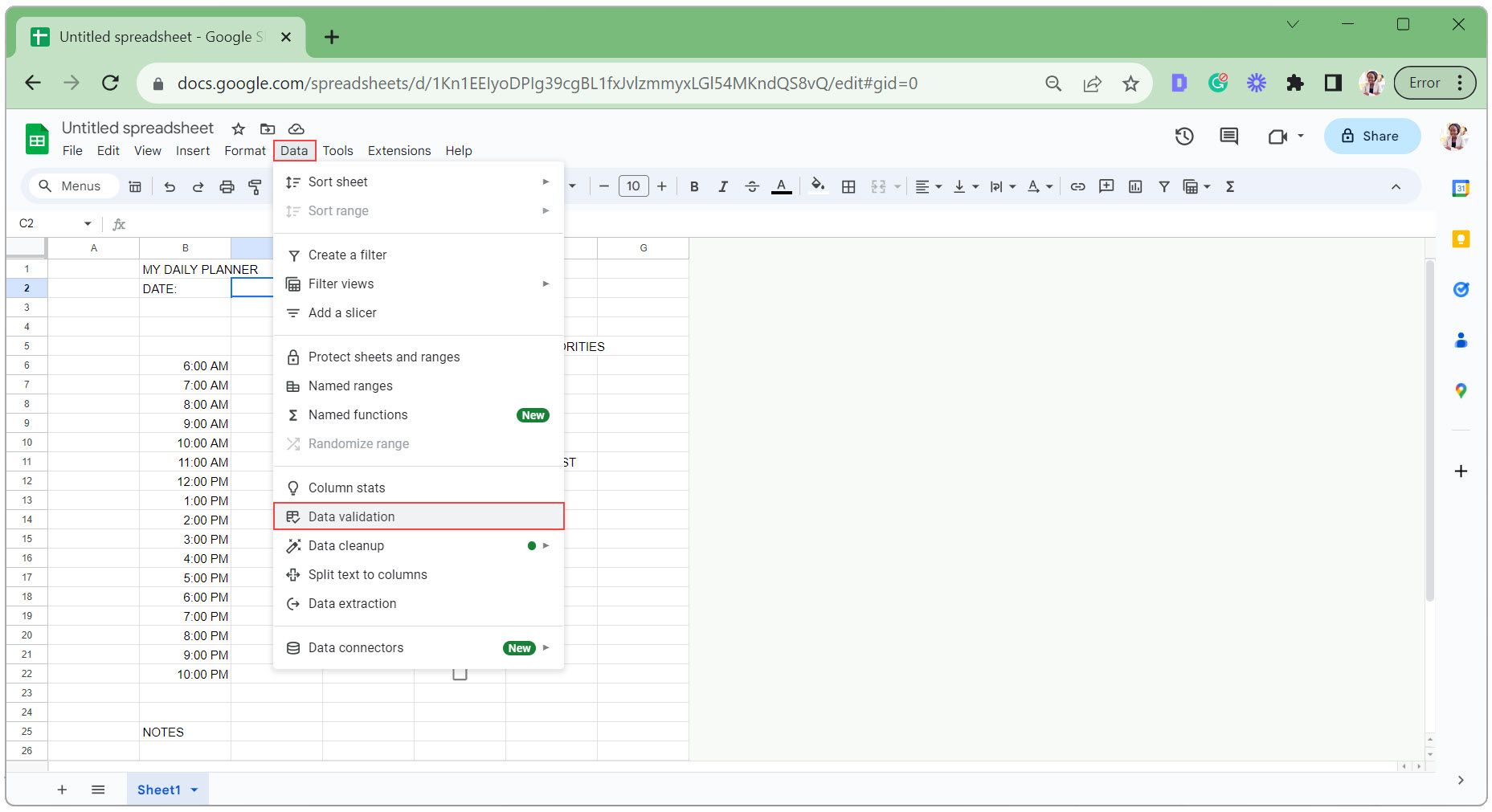Image resolution: width=1492 pixels, height=812 pixels.
Task: Open the Format menu
Action: (x=244, y=150)
